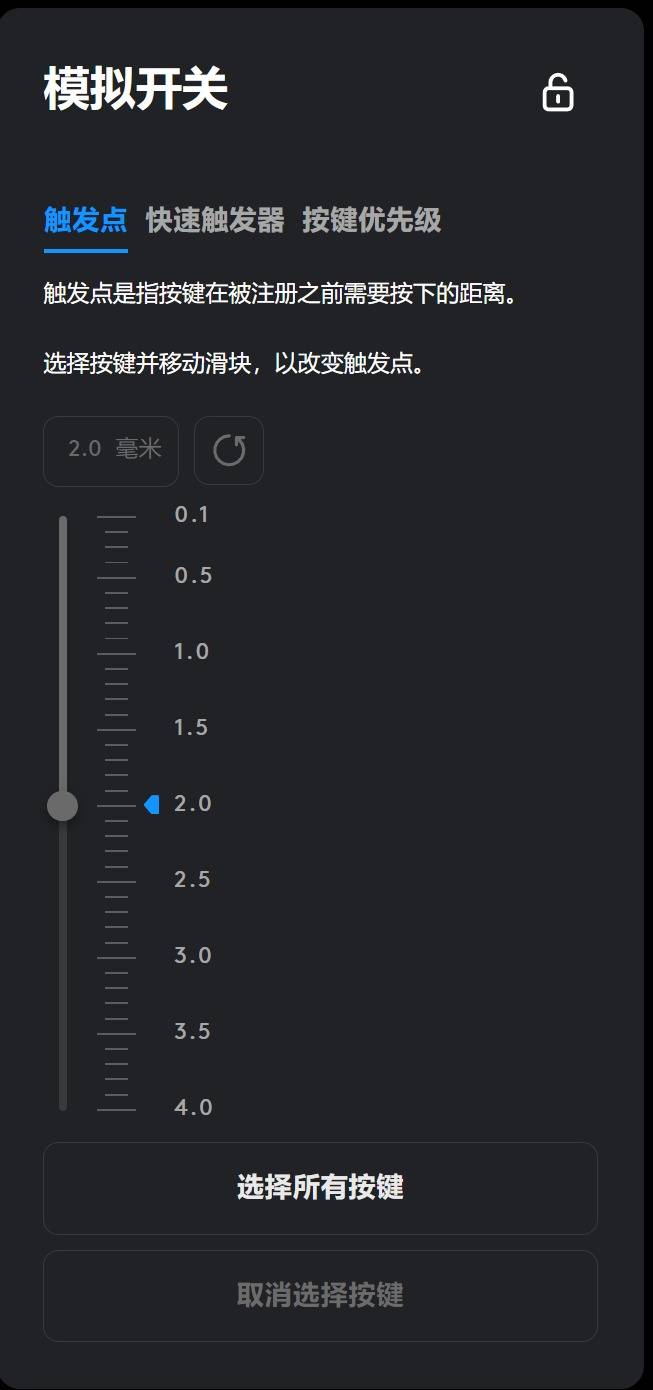The width and height of the screenshot is (653, 1390).
Task: Click the unlock padlock icon
Action: click(x=557, y=92)
